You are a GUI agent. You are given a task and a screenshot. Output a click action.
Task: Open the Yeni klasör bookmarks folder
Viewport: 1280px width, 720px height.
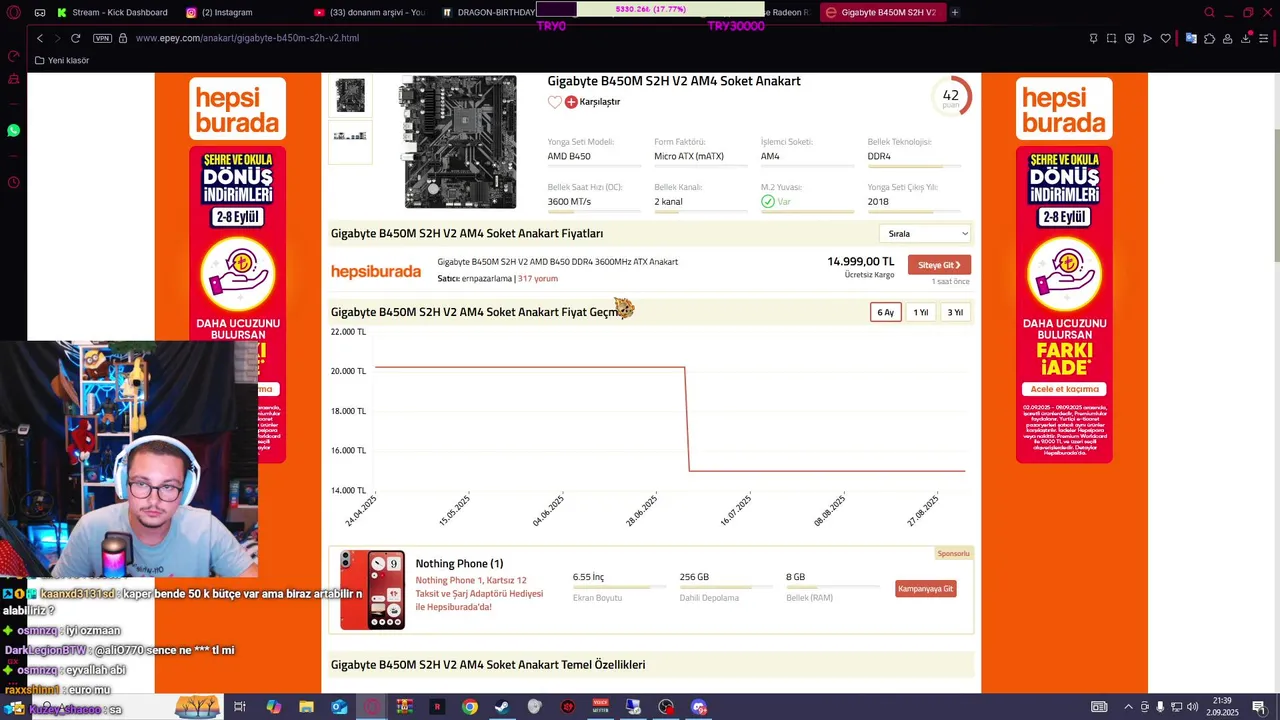point(61,60)
